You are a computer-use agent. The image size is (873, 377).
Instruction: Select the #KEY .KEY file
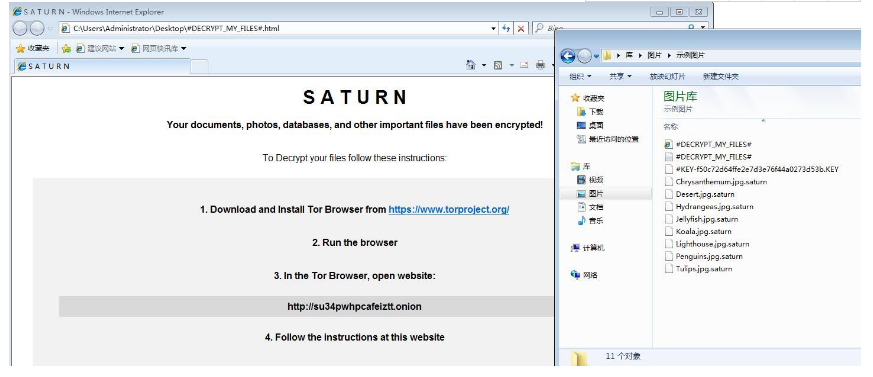752,169
